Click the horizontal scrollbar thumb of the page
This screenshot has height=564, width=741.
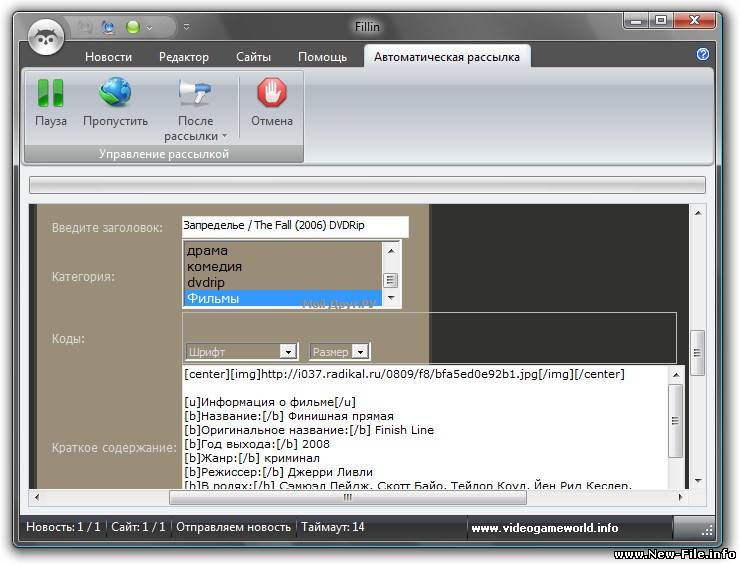(x=348, y=496)
